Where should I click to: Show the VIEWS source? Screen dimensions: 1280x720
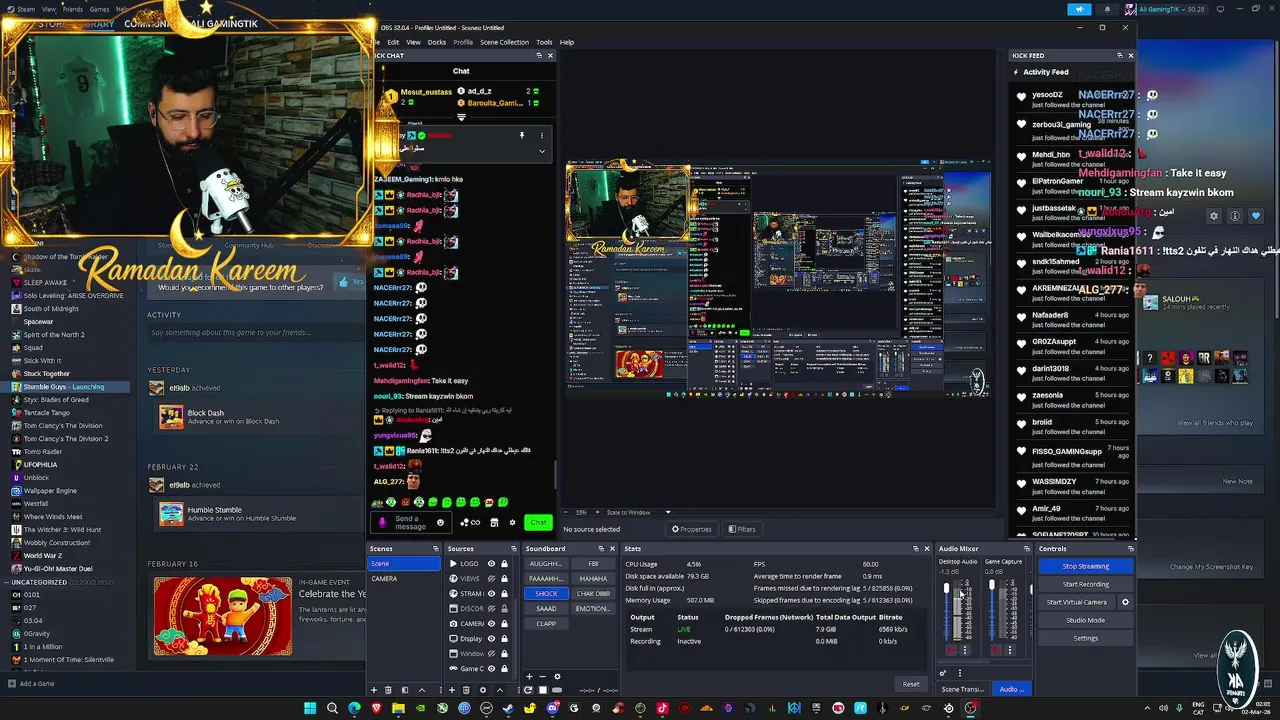click(x=491, y=579)
